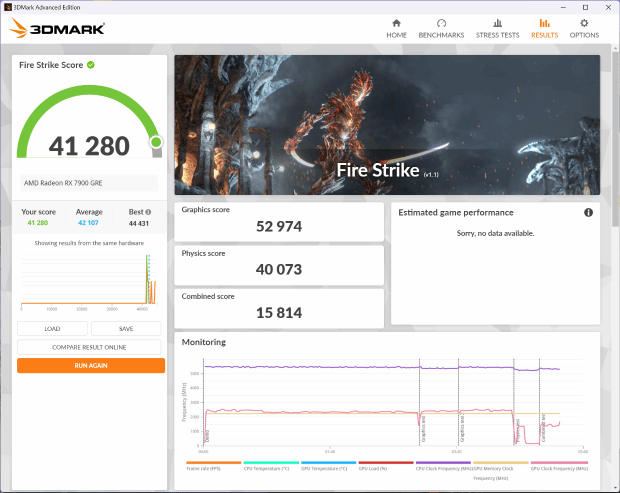
Task: Open OPTIONS tab
Action: (584, 29)
